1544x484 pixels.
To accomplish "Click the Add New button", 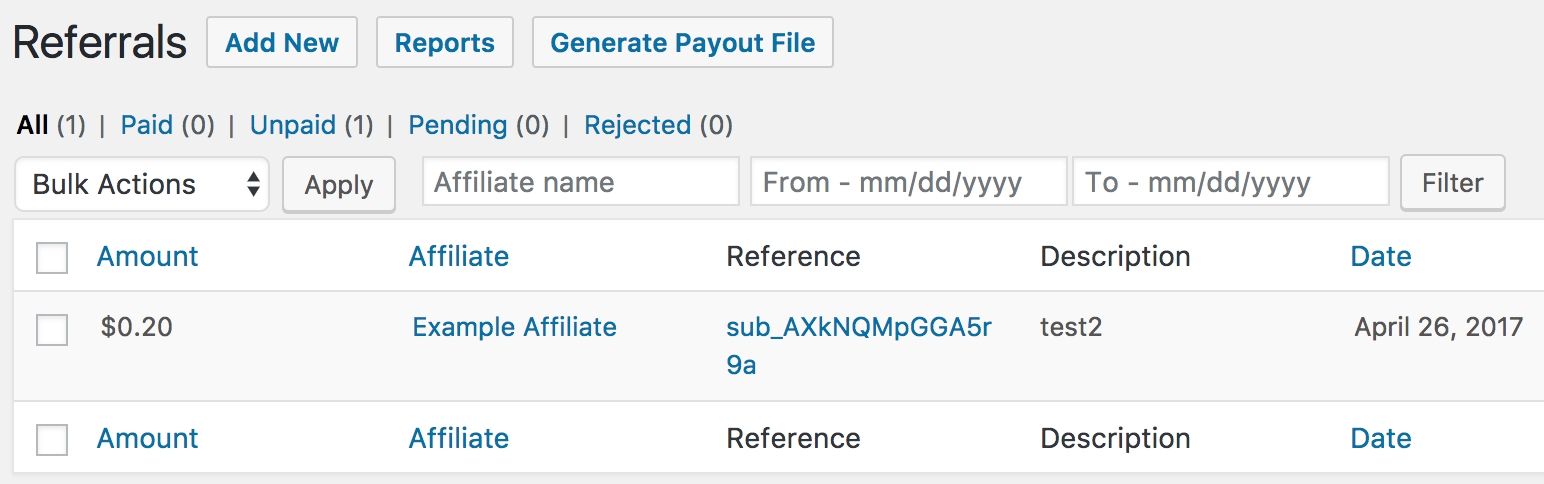I will (x=282, y=43).
